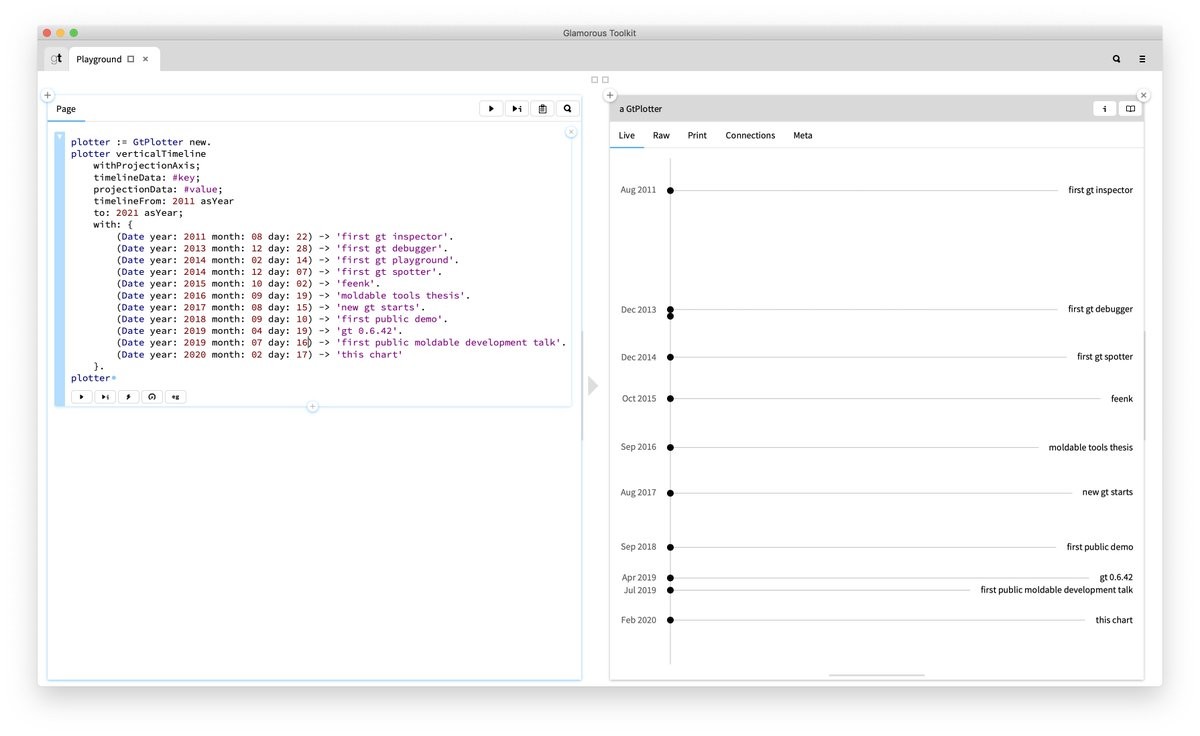Click the 'first gt debugger' timeline dot
The image size is (1200, 736).
coord(670,310)
